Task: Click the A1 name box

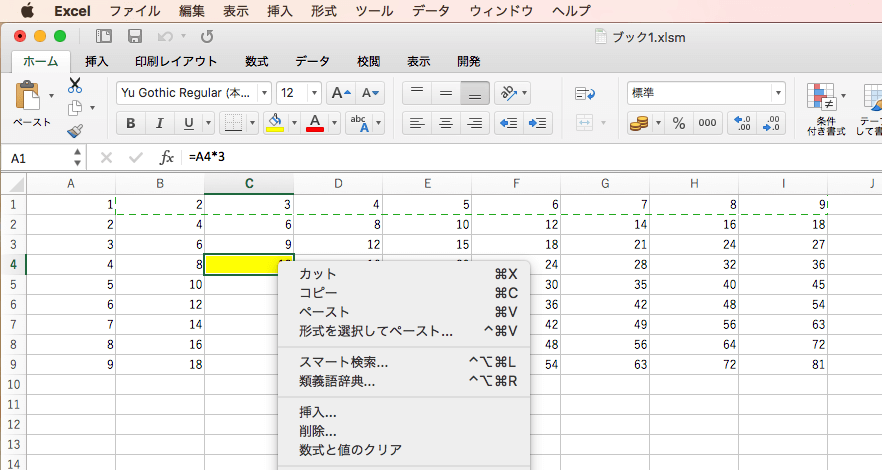Action: point(38,159)
